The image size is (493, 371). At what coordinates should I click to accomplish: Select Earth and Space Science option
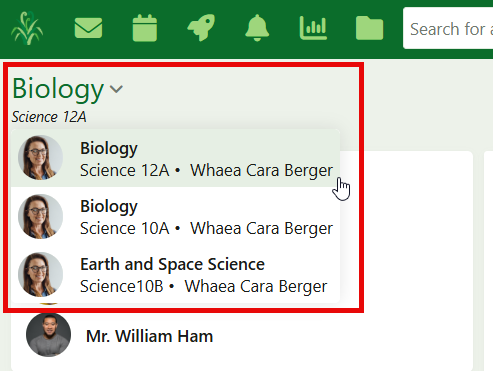pyautogui.click(x=175, y=274)
